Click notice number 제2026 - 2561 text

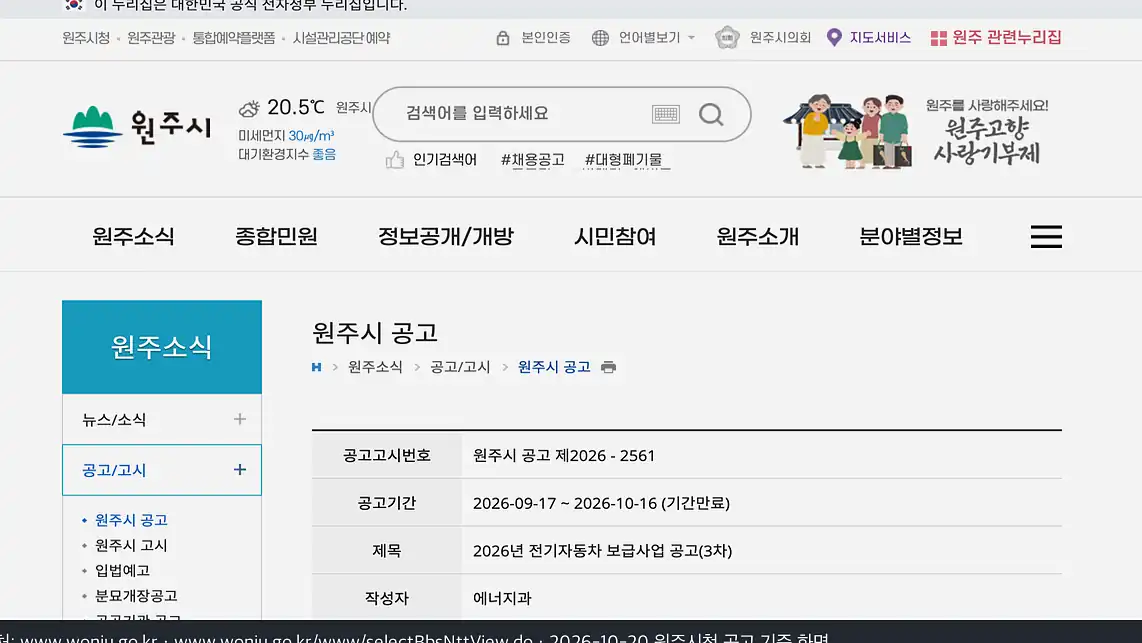coord(605,456)
